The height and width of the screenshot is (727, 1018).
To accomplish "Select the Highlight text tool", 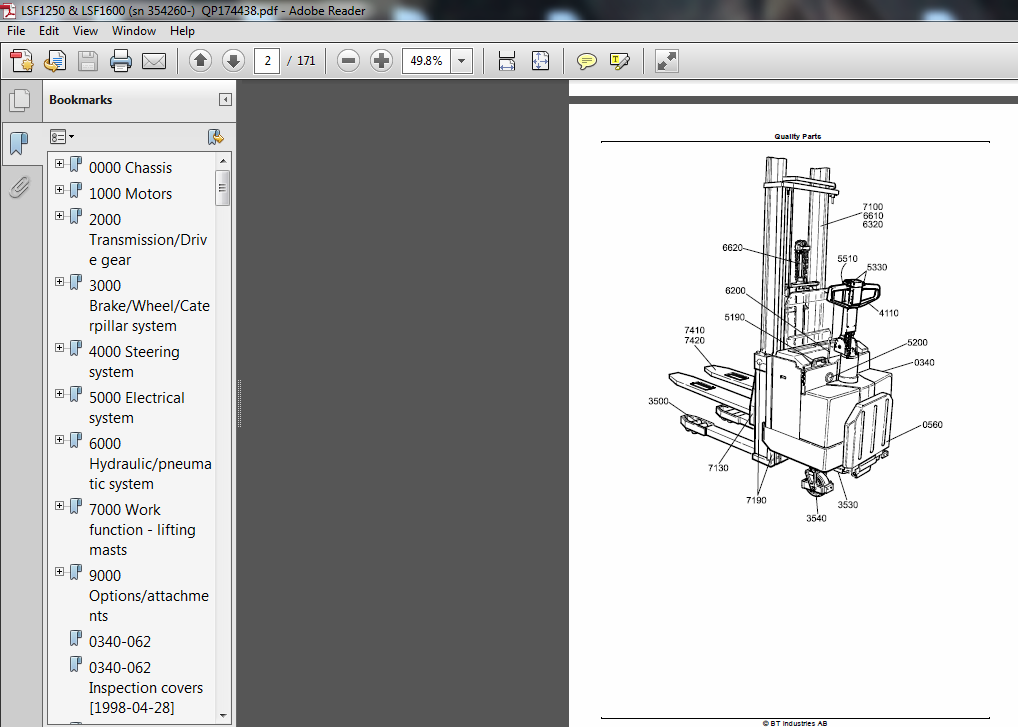I will pos(620,62).
